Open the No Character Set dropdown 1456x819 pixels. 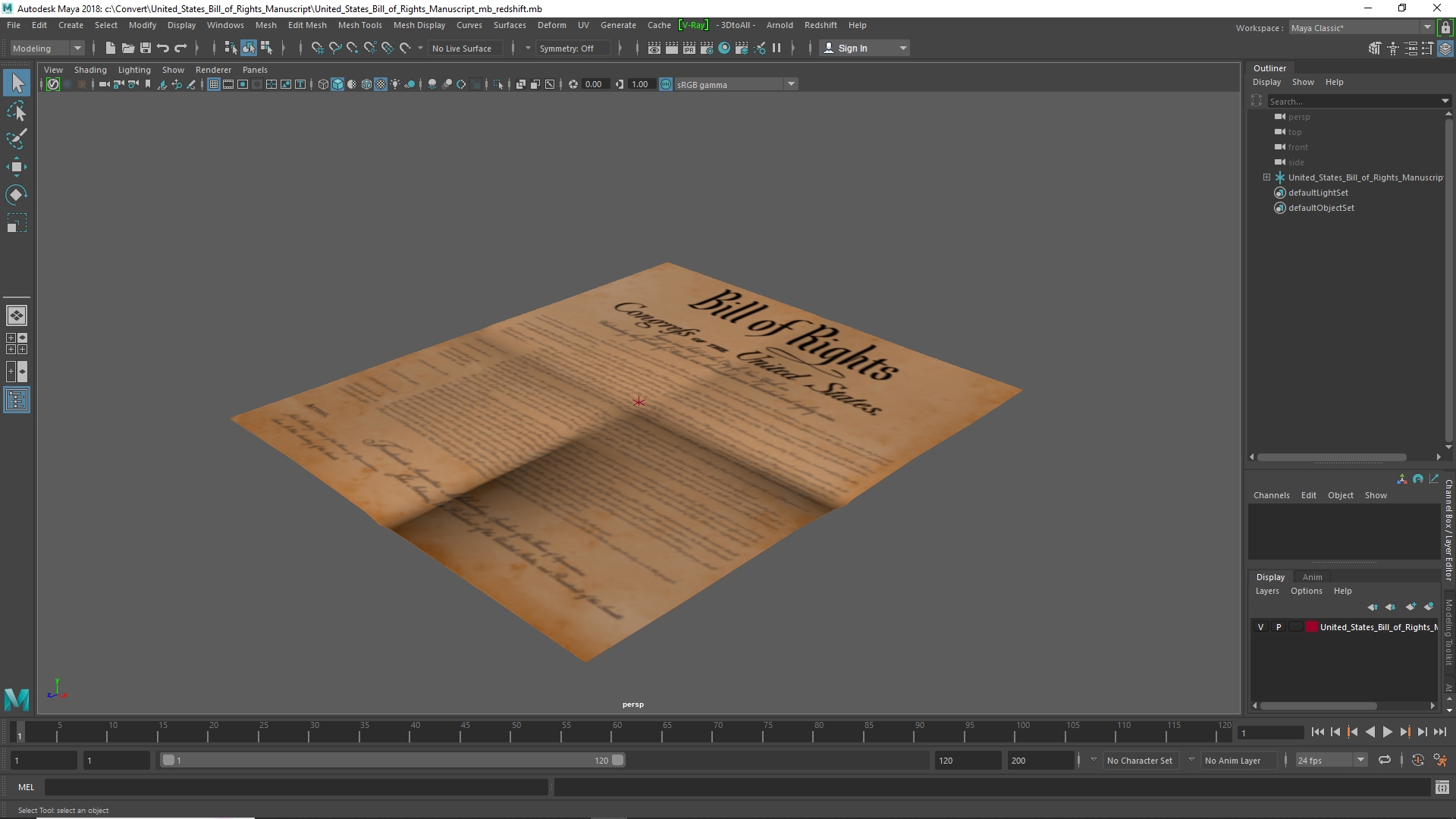(x=1139, y=760)
